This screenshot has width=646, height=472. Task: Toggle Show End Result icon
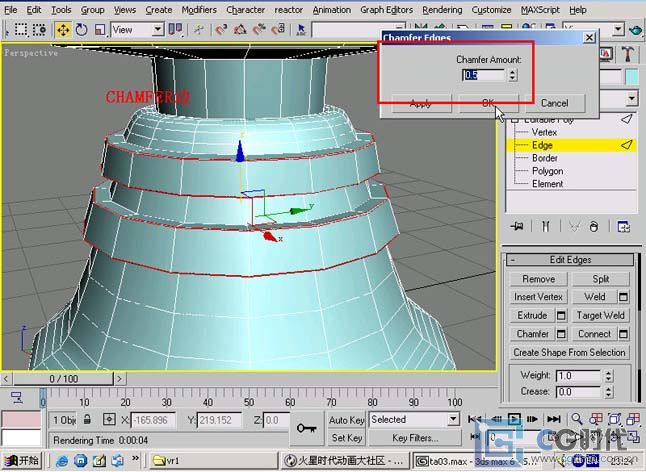[x=545, y=226]
